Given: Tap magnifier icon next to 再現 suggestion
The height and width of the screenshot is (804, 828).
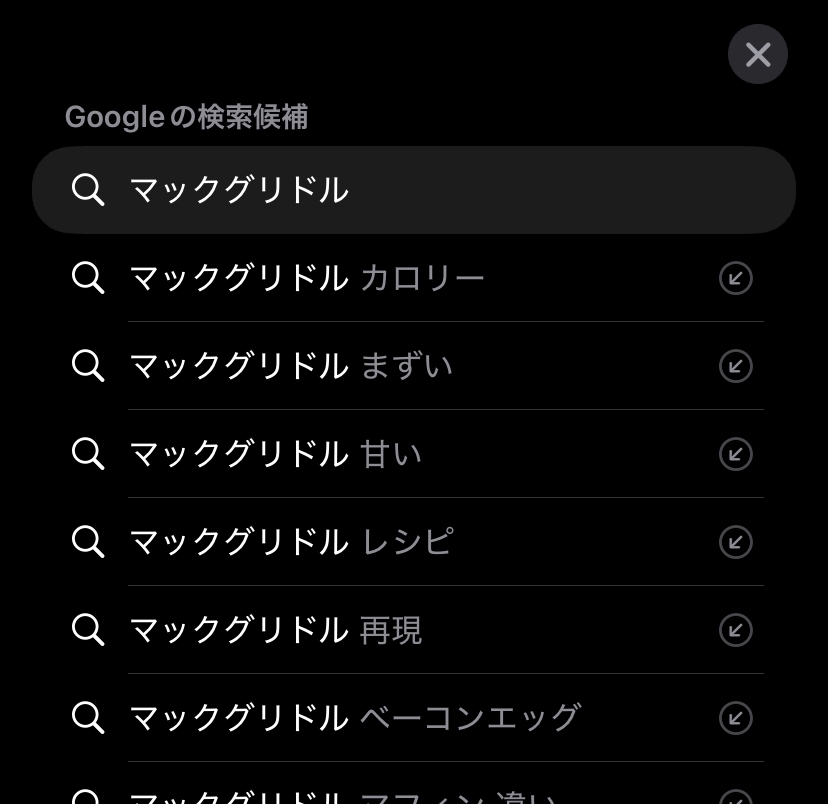Looking at the screenshot, I should (x=88, y=630).
